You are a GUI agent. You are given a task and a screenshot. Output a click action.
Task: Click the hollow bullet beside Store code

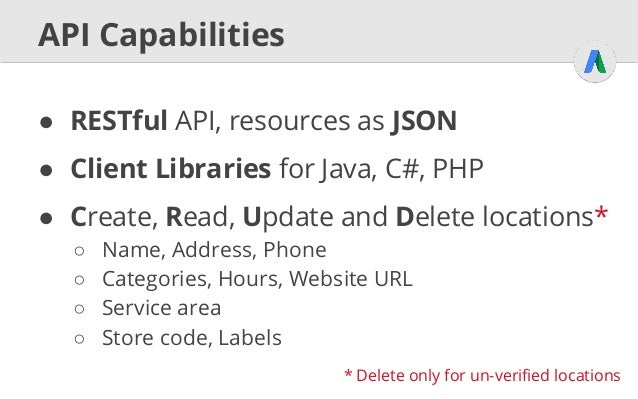point(80,338)
